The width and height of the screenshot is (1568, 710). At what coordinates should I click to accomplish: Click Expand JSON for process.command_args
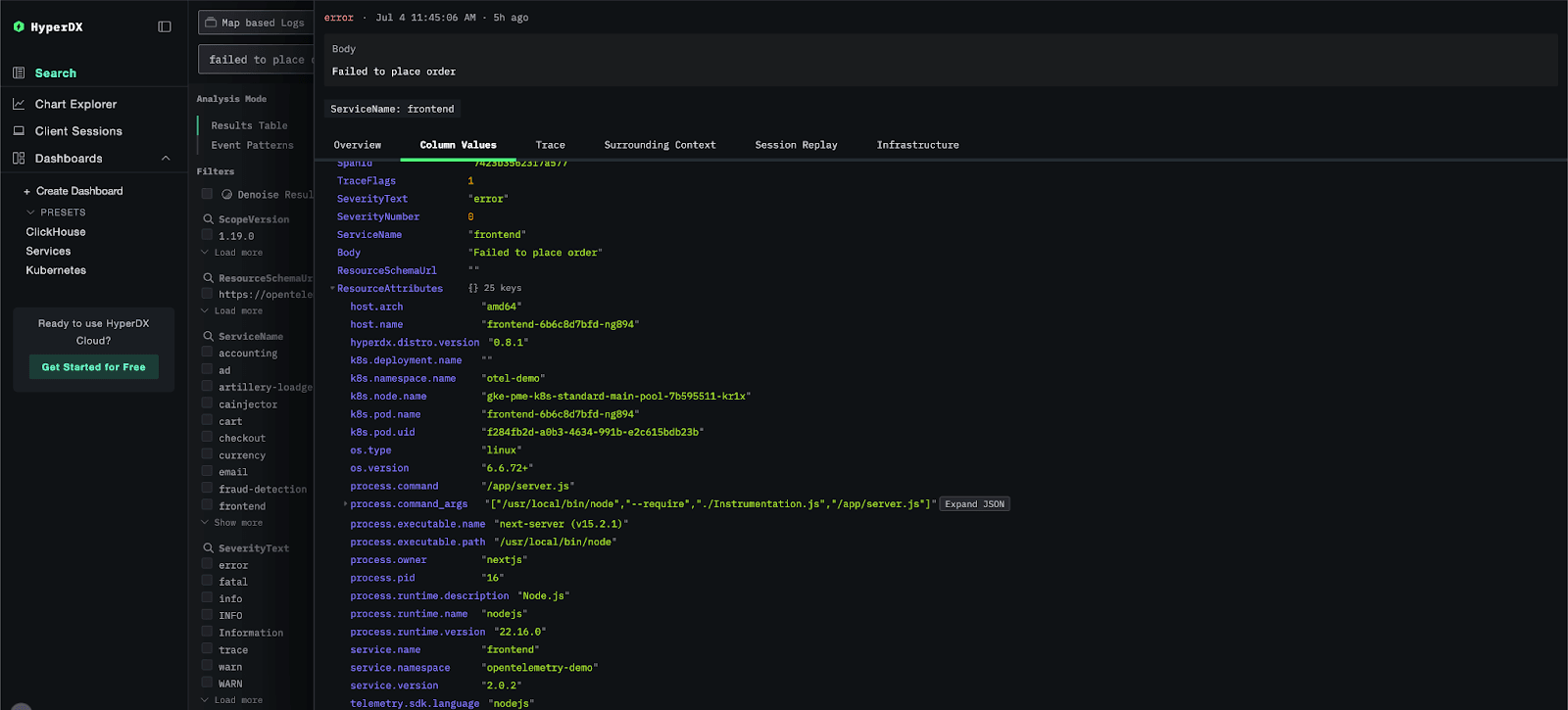pyautogui.click(x=974, y=504)
